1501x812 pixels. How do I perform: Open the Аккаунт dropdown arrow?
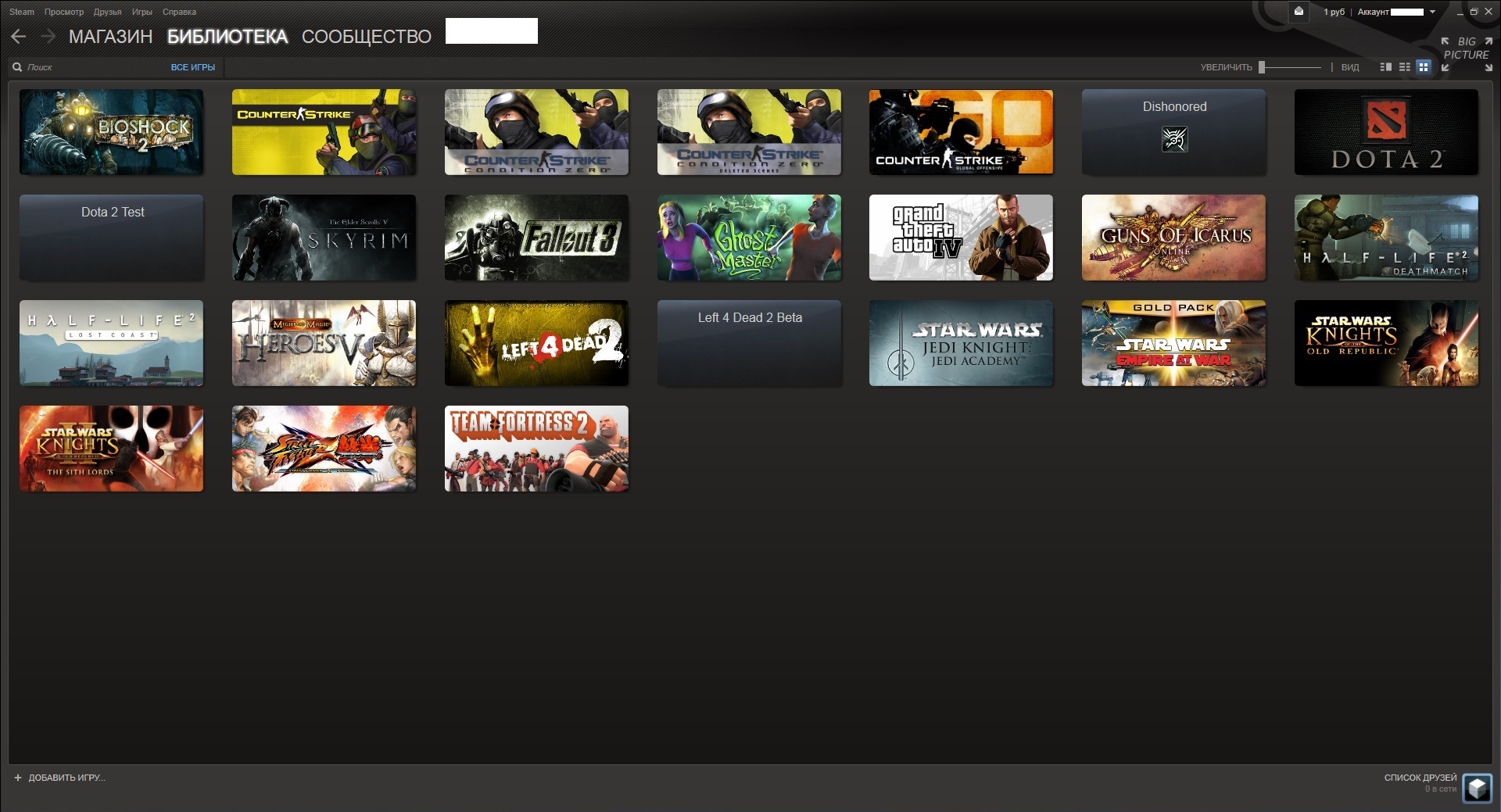click(x=1432, y=12)
